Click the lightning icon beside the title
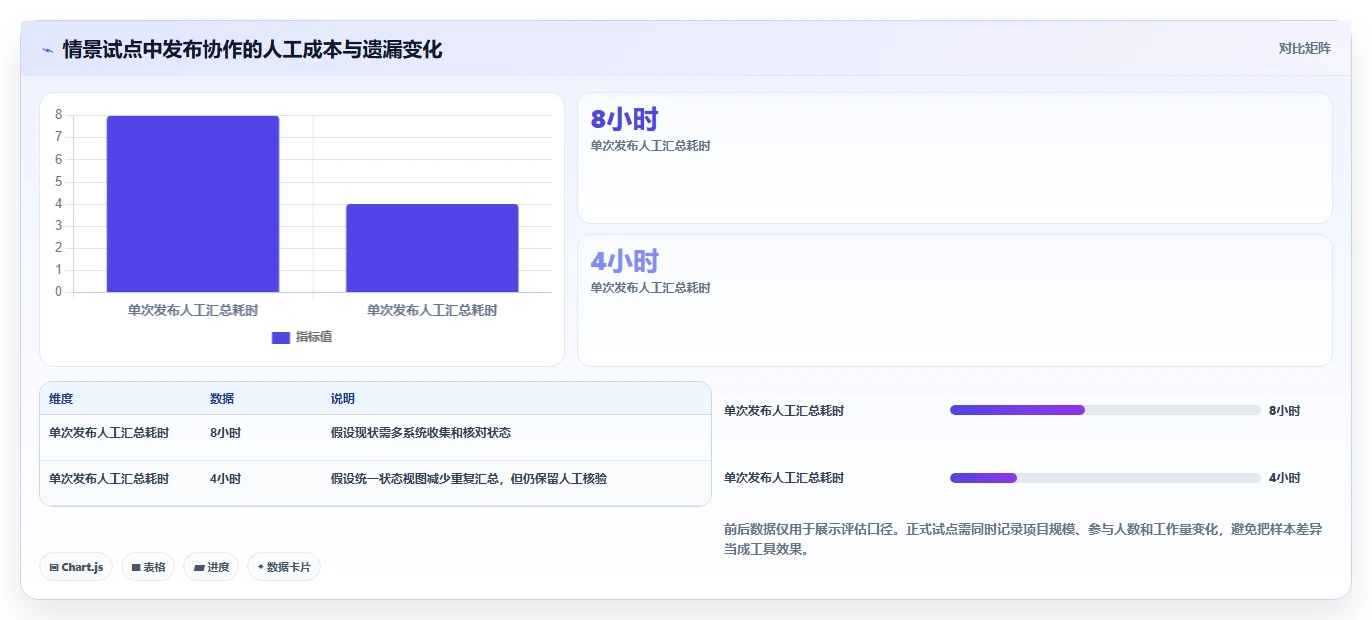The image size is (1372, 620). click(x=48, y=50)
